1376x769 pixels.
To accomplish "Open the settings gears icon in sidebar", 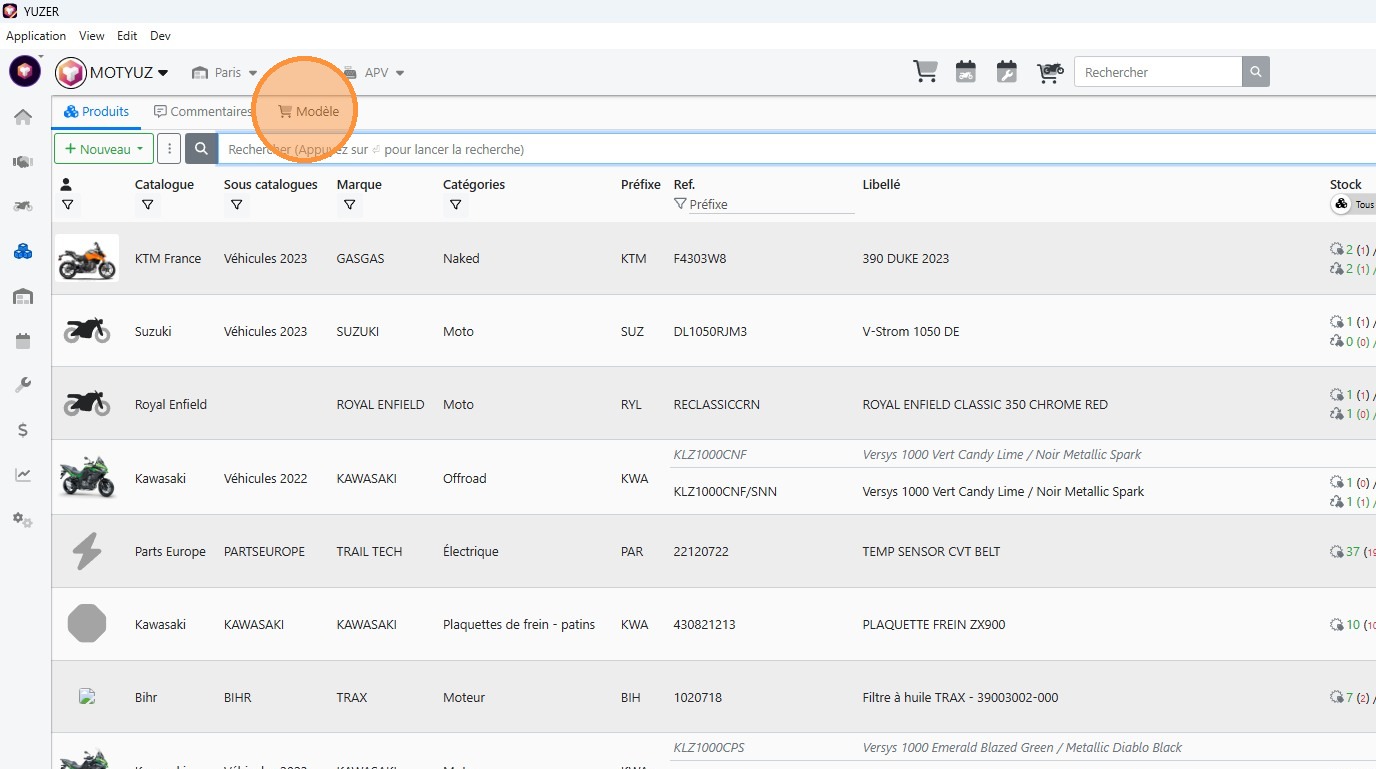I will pos(23,520).
